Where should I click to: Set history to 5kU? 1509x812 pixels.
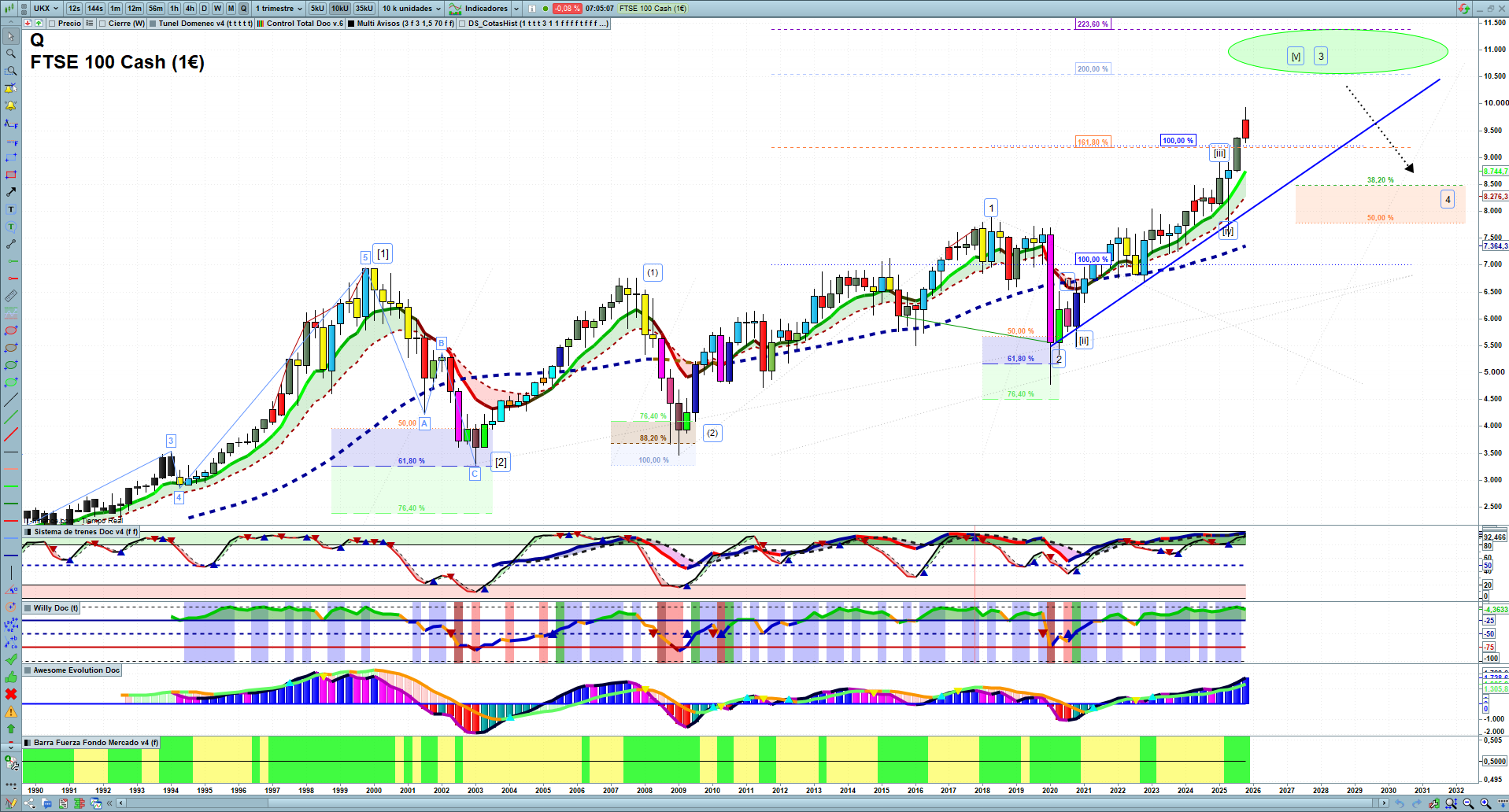pos(317,9)
